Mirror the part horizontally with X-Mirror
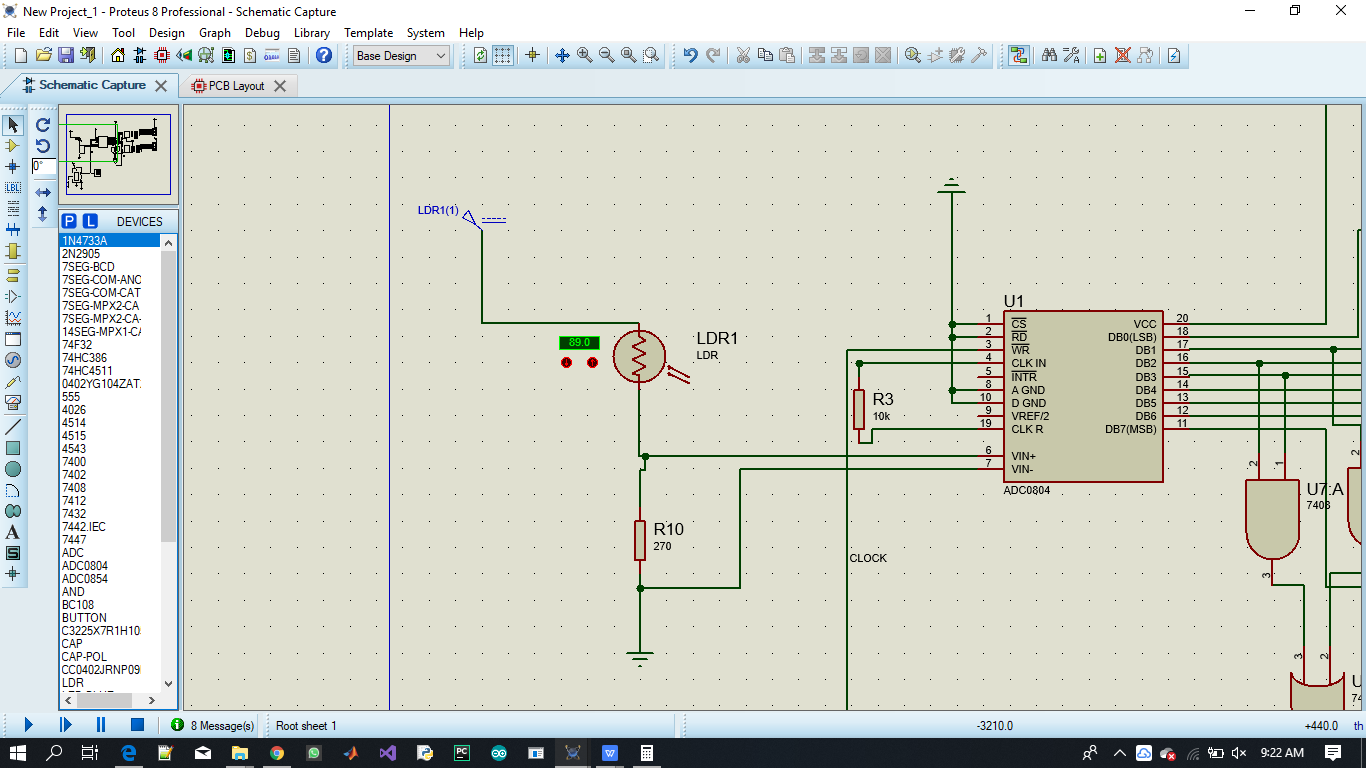The image size is (1366, 768). [x=43, y=192]
